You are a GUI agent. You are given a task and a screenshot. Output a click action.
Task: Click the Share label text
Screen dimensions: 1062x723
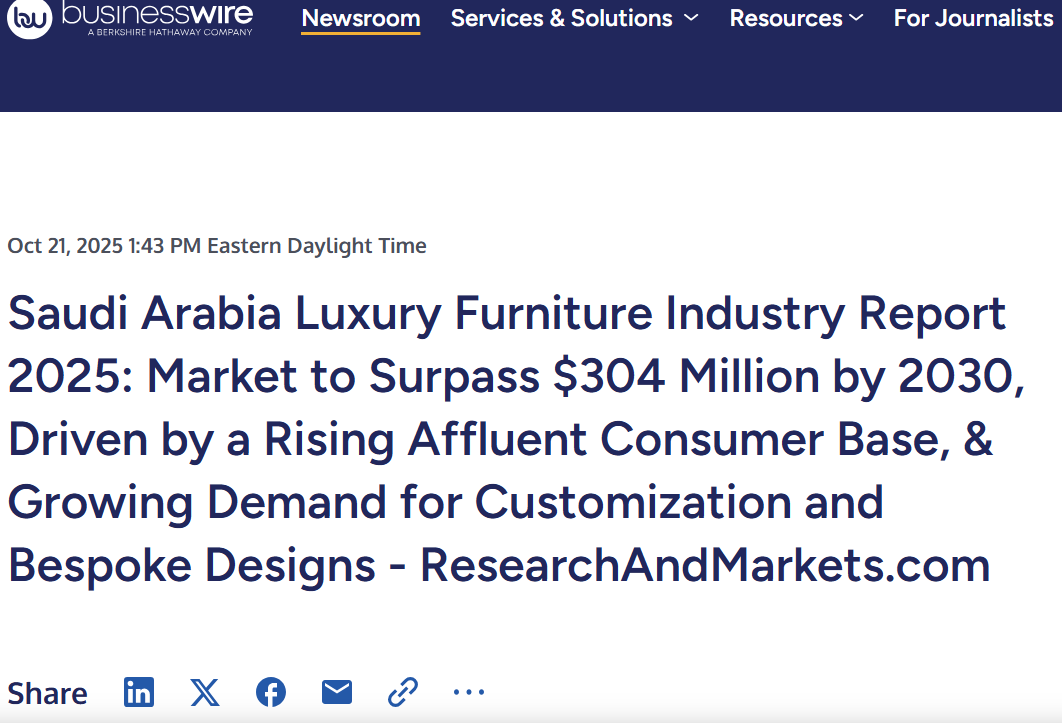point(47,693)
